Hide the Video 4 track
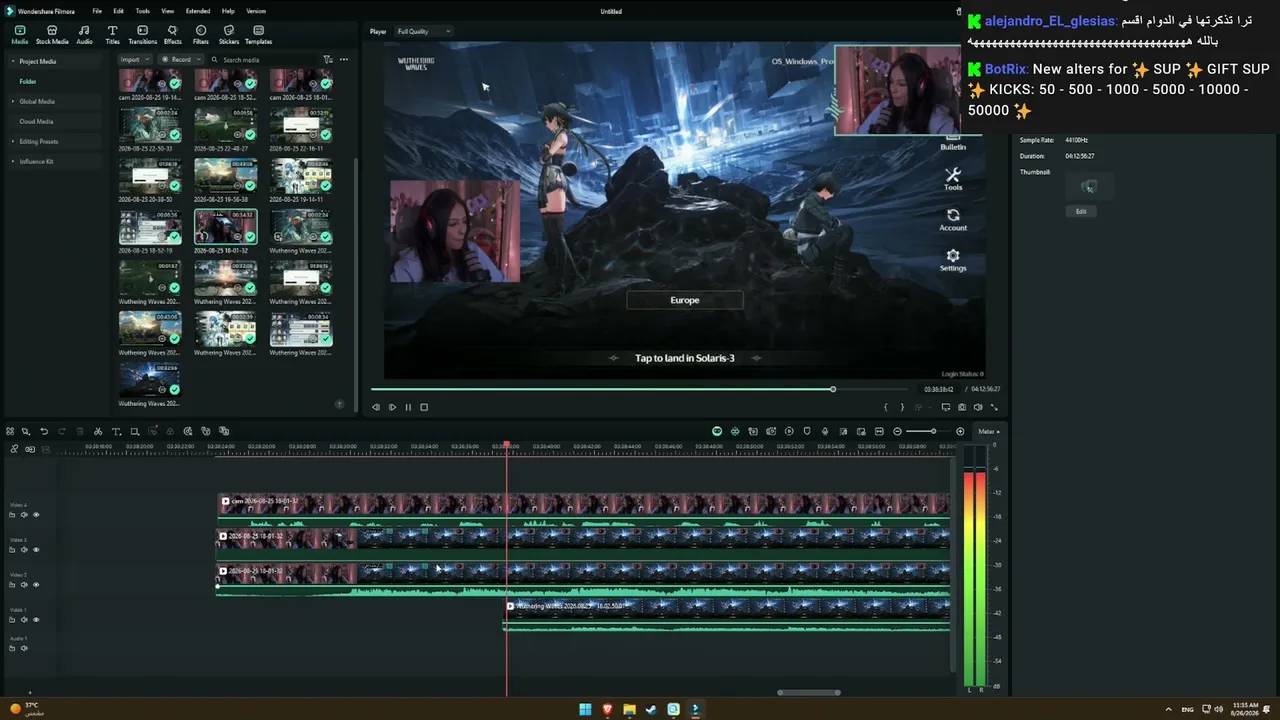The width and height of the screenshot is (1280, 720). click(x=36, y=515)
